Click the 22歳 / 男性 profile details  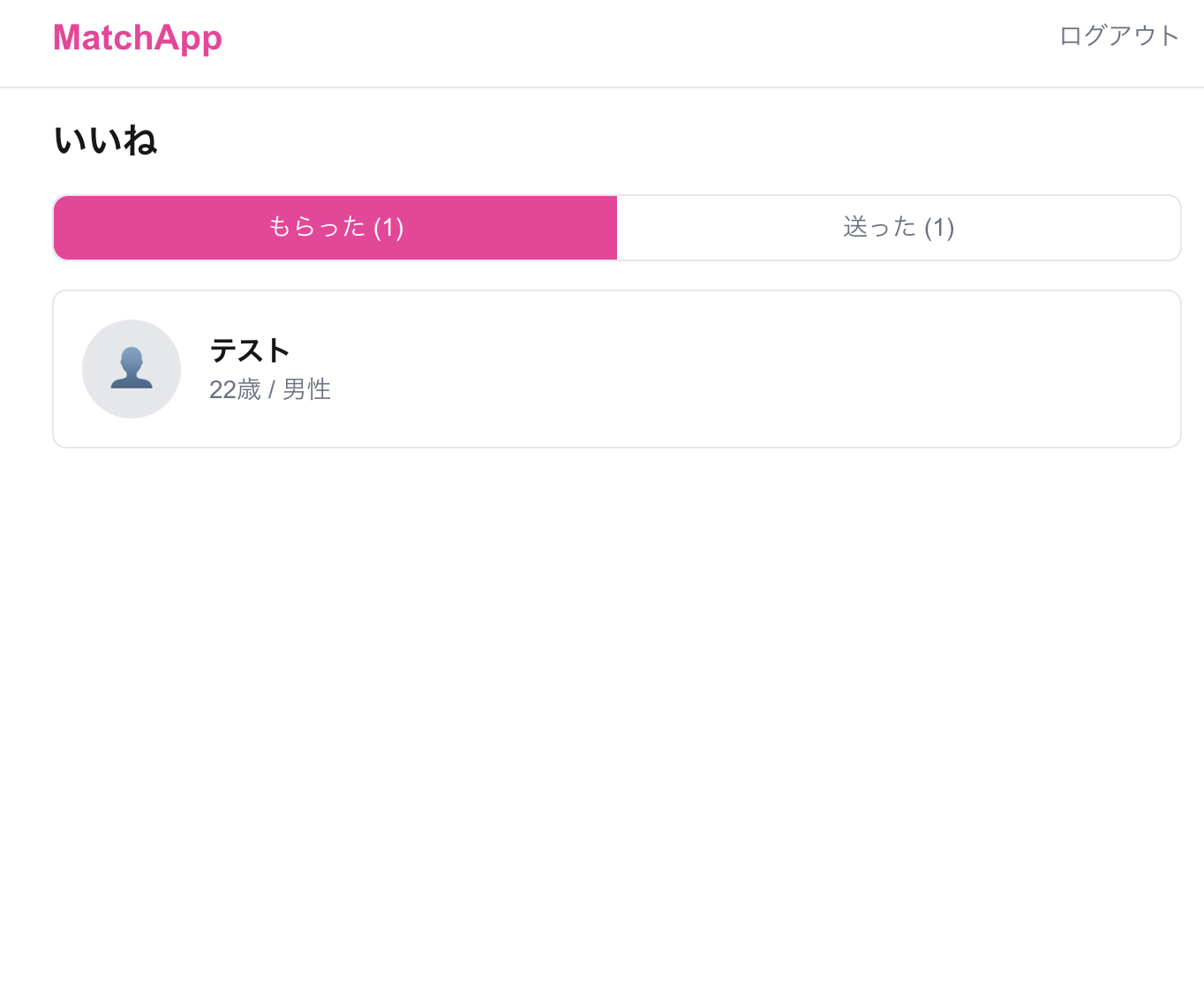270,389
